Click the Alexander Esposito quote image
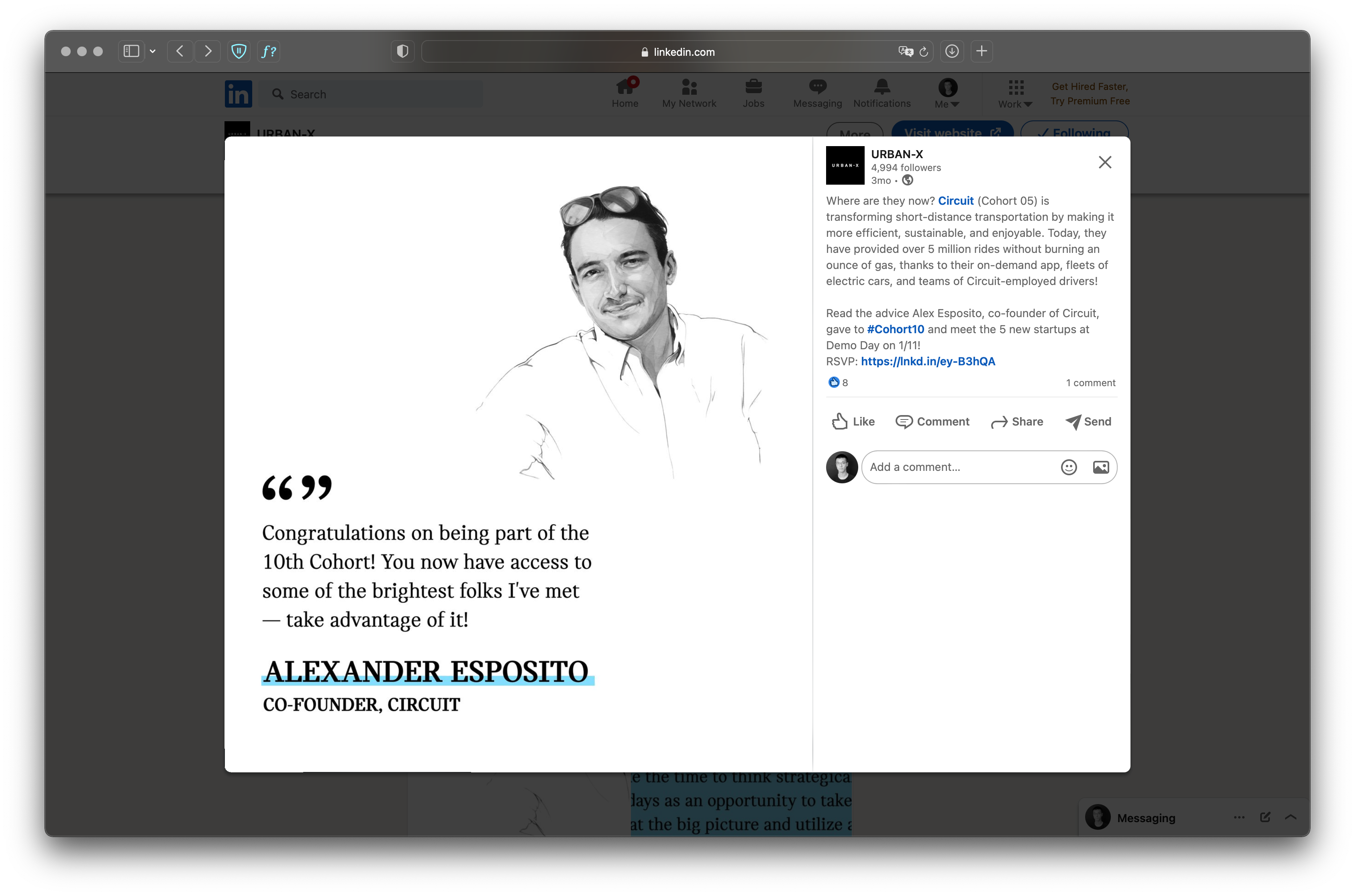The image size is (1355, 896). point(518,454)
